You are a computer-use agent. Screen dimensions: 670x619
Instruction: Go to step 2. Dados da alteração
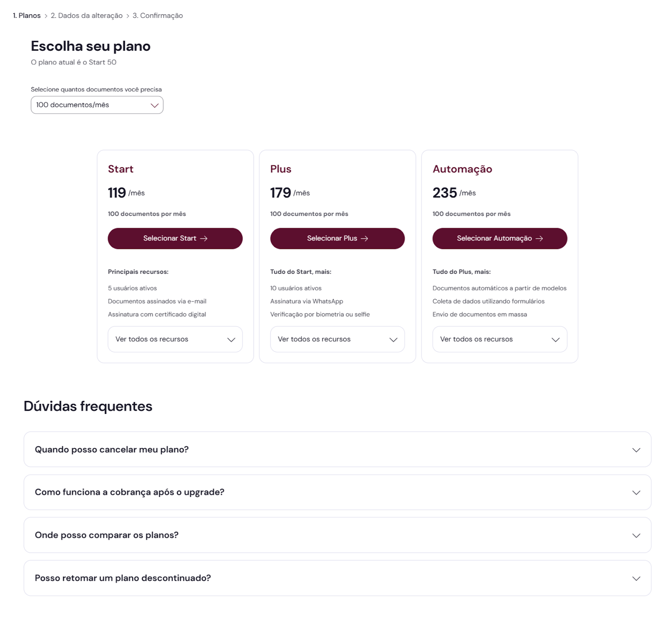pos(87,16)
